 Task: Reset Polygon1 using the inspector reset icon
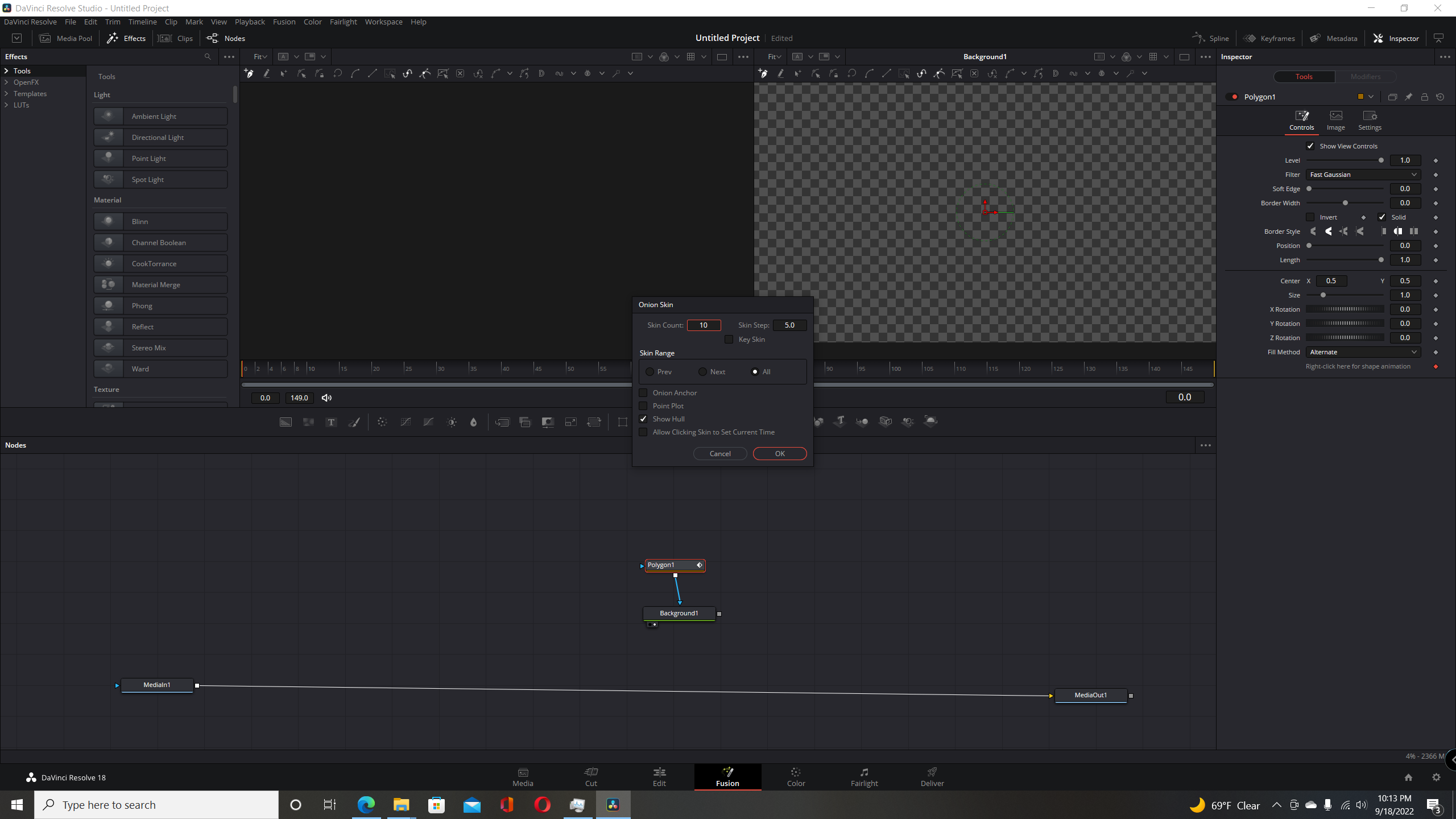tap(1440, 97)
